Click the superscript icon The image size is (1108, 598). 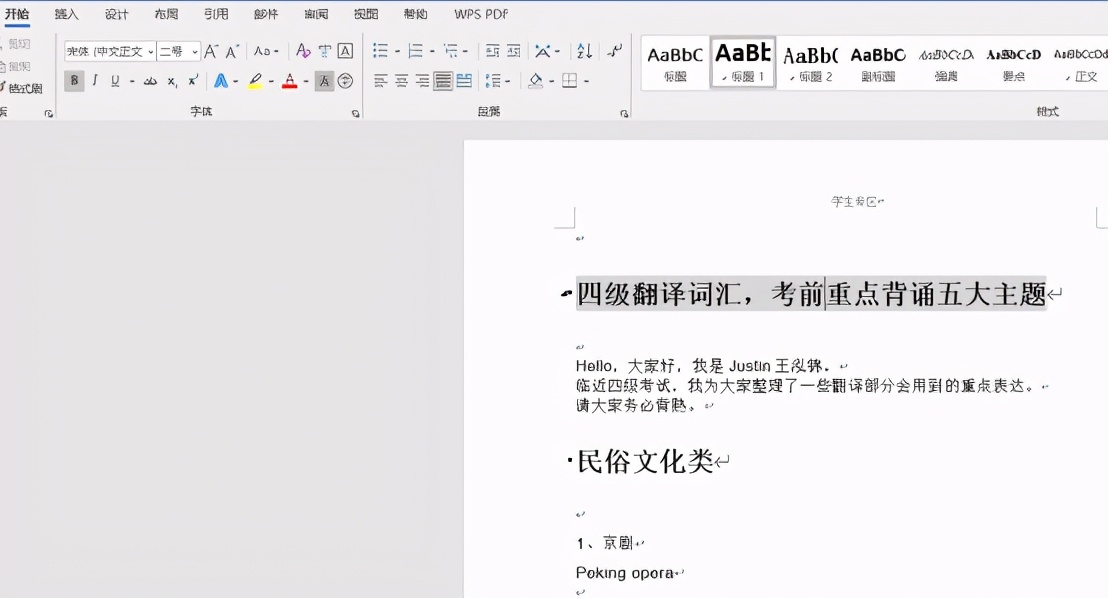tap(191, 81)
